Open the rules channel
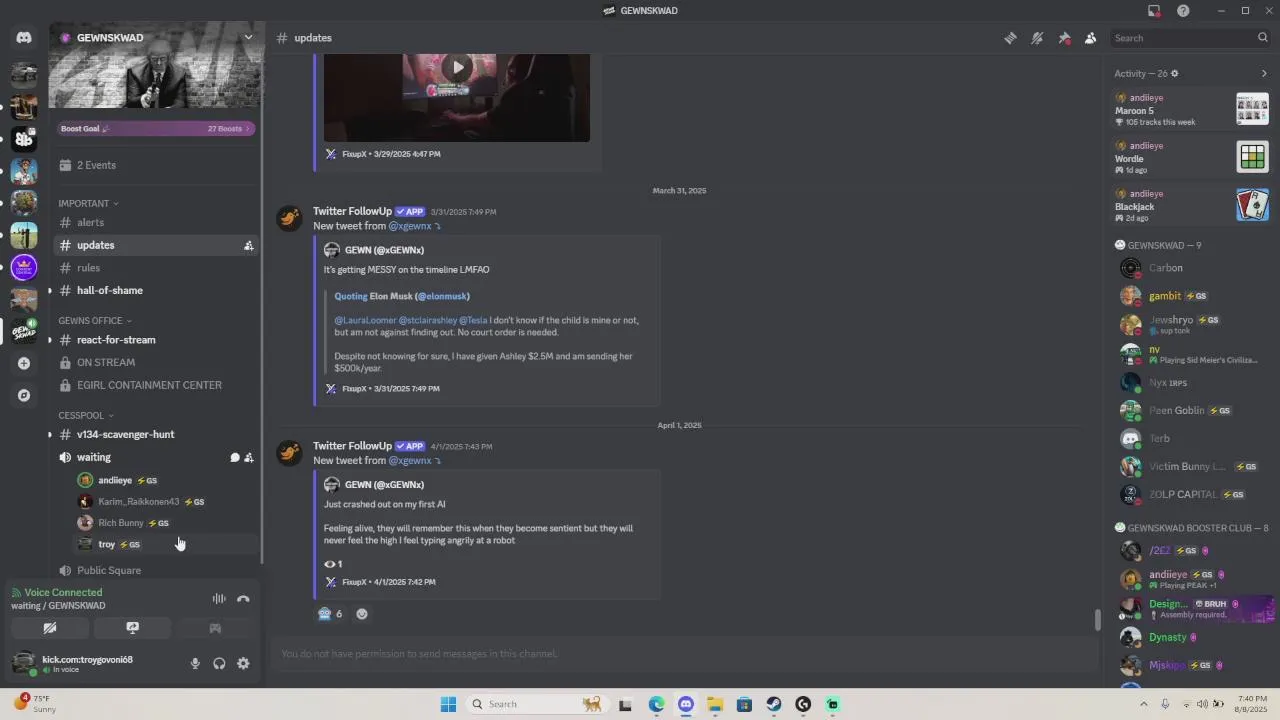Viewport: 1280px width, 720px height. click(156, 268)
